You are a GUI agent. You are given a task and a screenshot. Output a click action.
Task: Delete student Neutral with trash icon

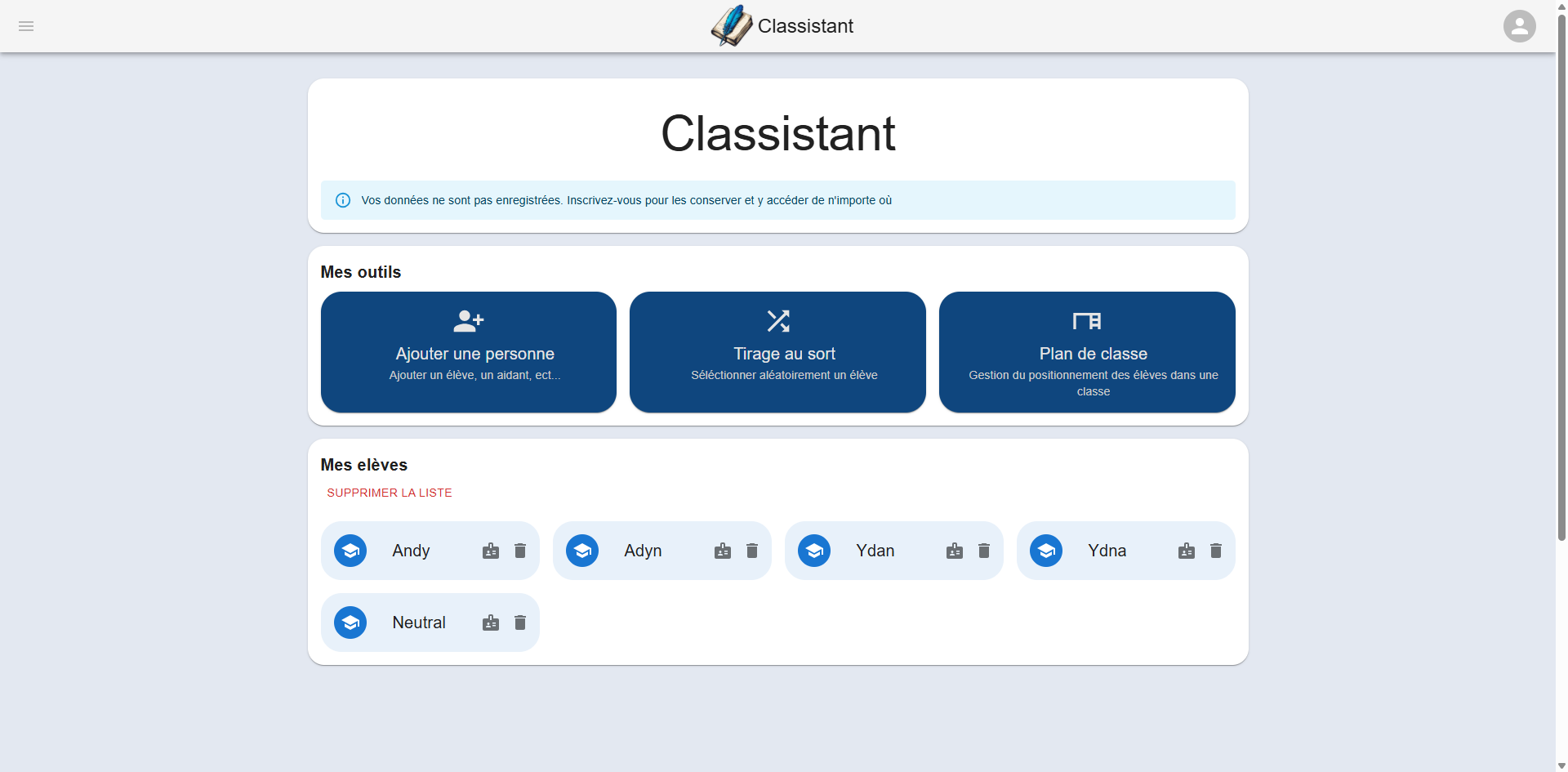[x=520, y=623]
